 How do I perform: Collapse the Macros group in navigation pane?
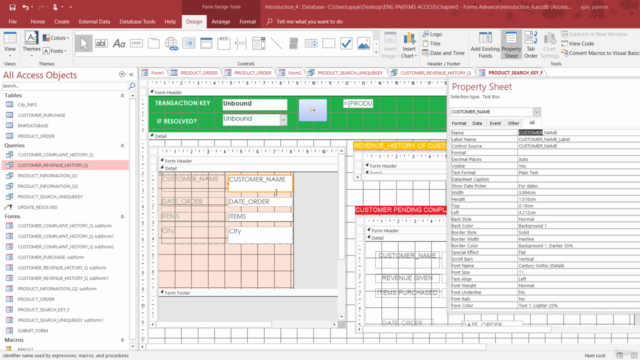(x=122, y=340)
